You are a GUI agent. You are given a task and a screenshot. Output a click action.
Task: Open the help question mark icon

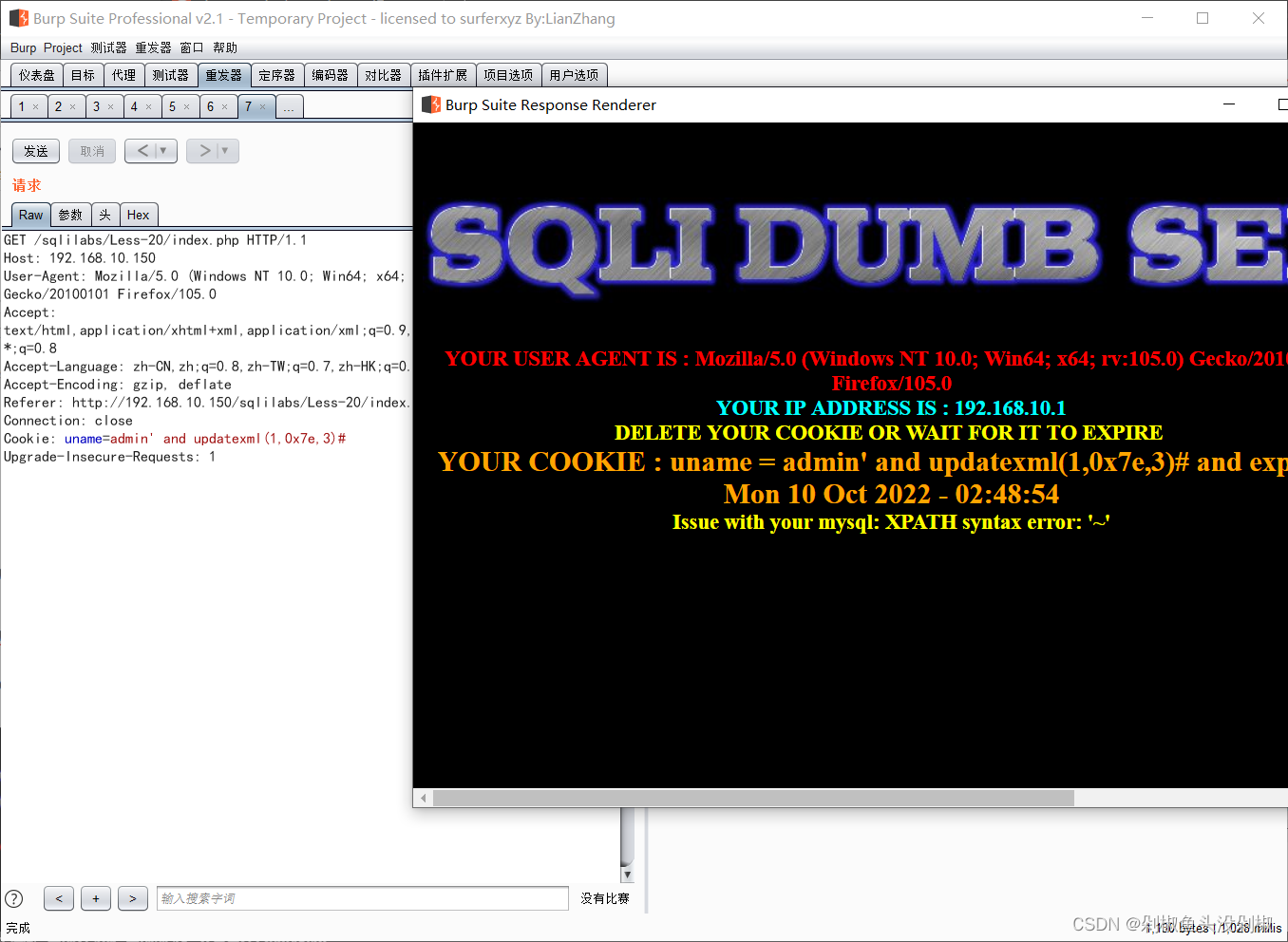point(14,898)
